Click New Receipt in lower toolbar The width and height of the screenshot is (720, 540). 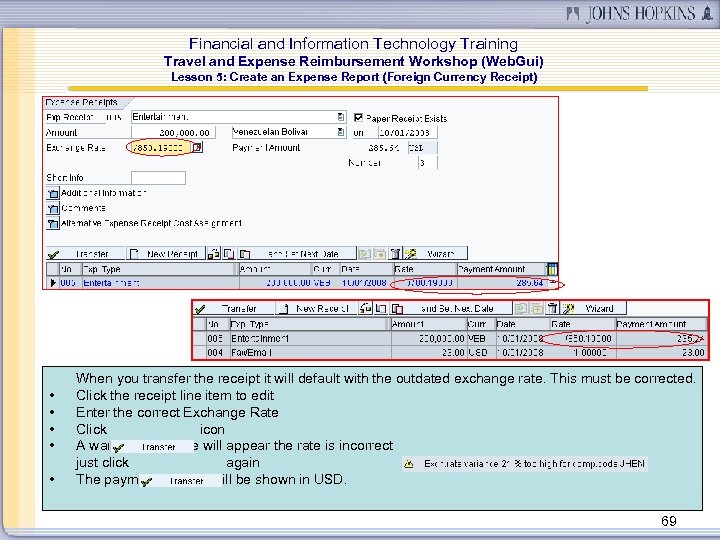[316, 309]
